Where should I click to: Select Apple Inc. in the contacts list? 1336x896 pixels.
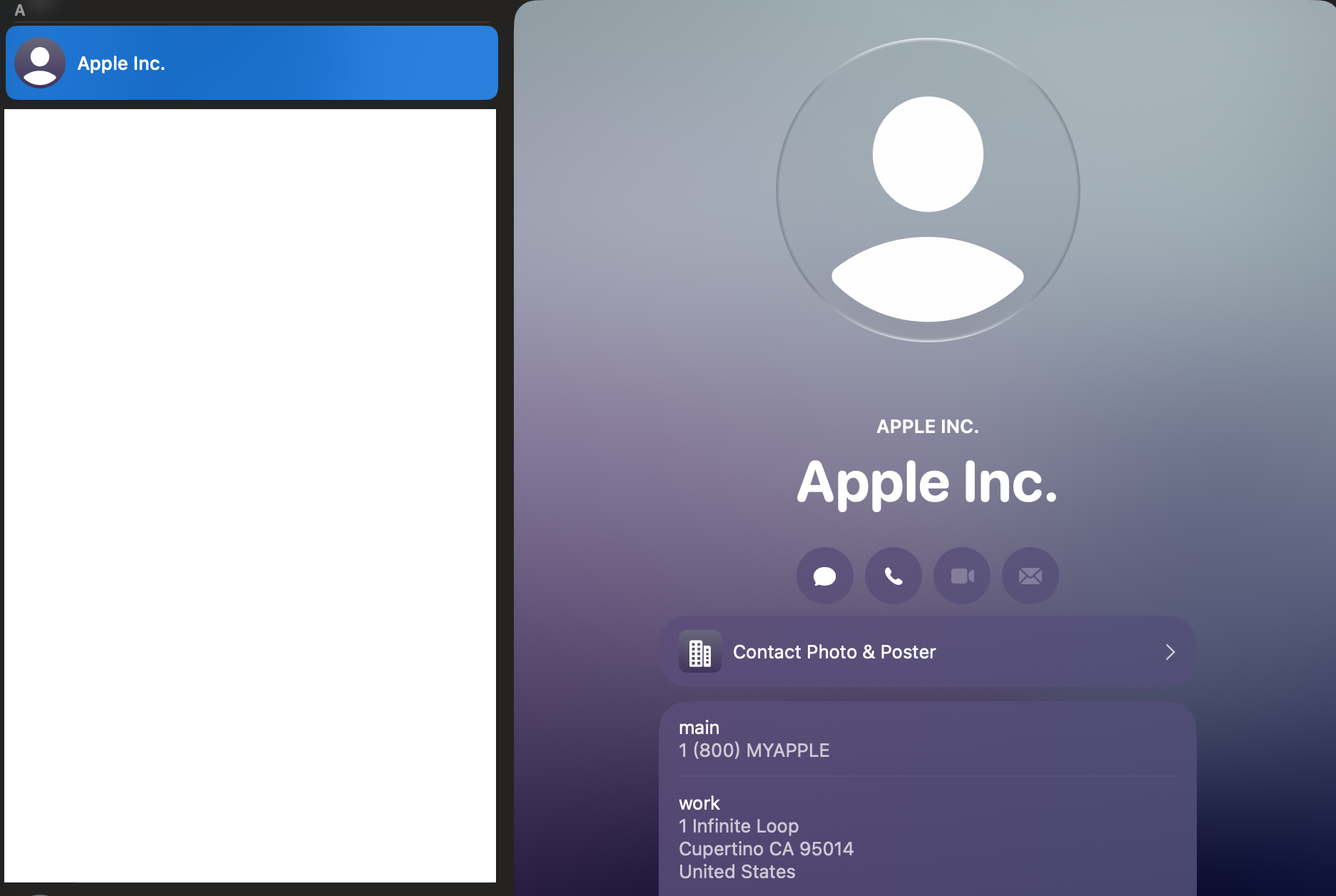point(251,63)
